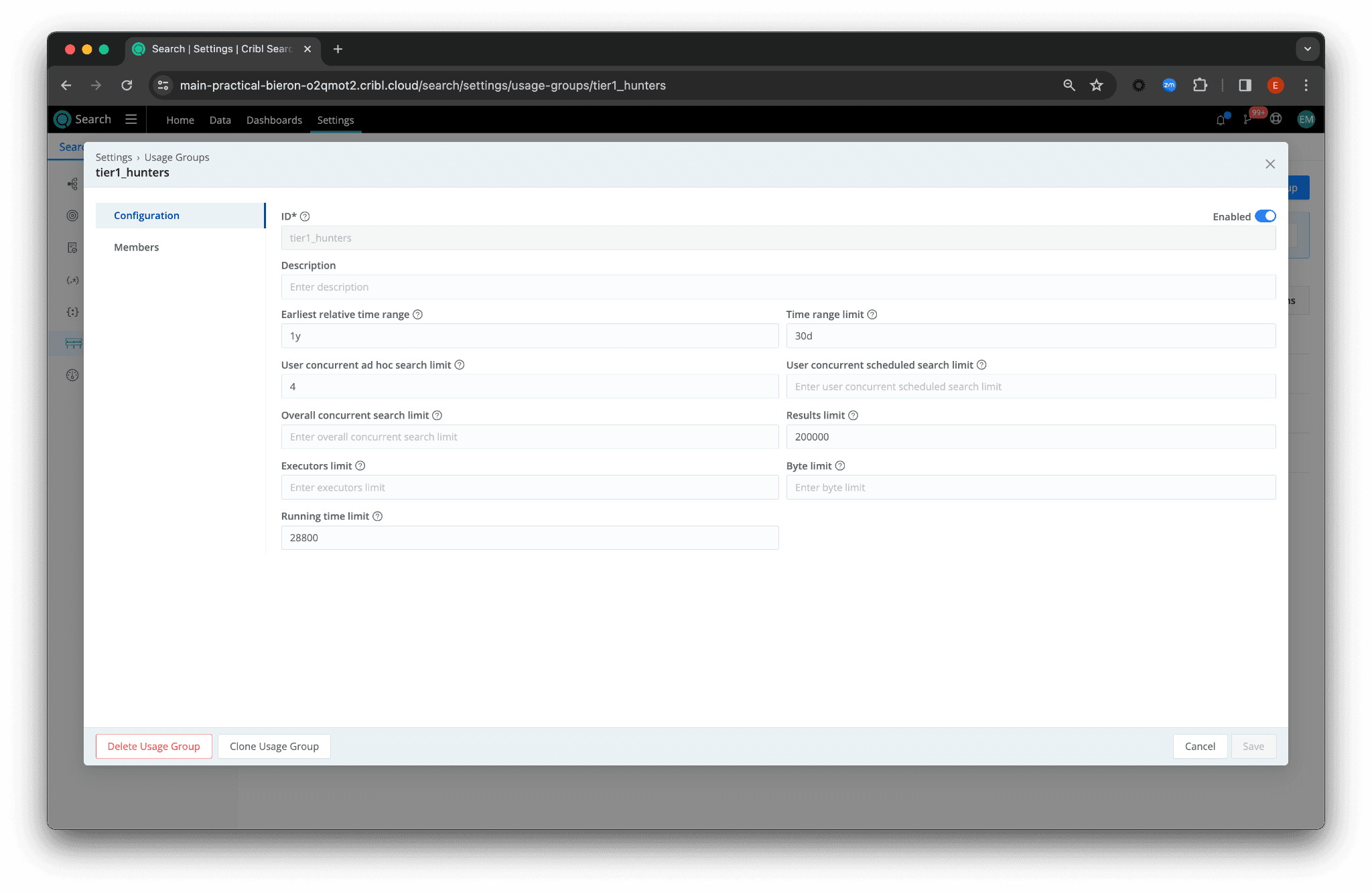Click the Delete Usage Group button
Screen dimensions: 1372x892
(153, 747)
